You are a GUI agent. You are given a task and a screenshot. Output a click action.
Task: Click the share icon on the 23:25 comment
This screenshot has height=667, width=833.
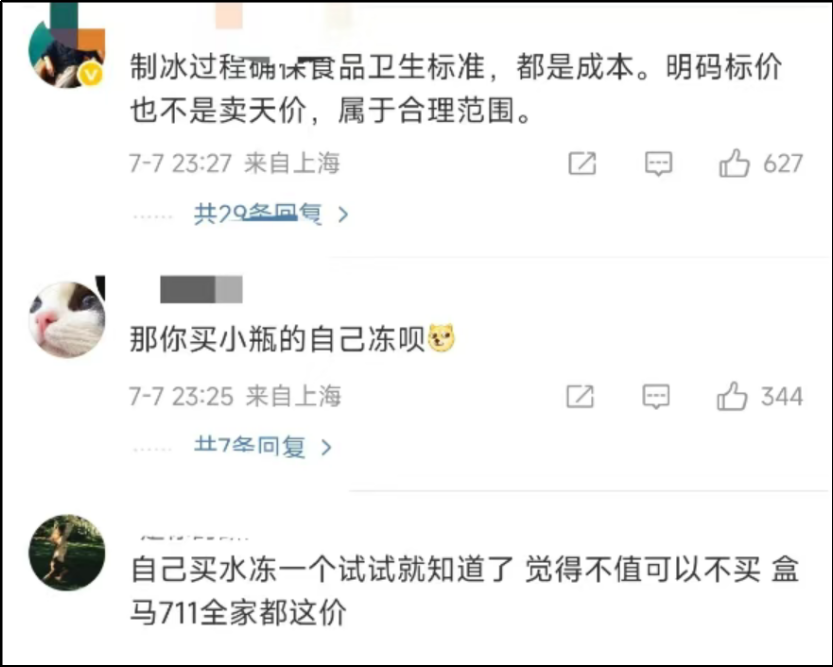(580, 396)
